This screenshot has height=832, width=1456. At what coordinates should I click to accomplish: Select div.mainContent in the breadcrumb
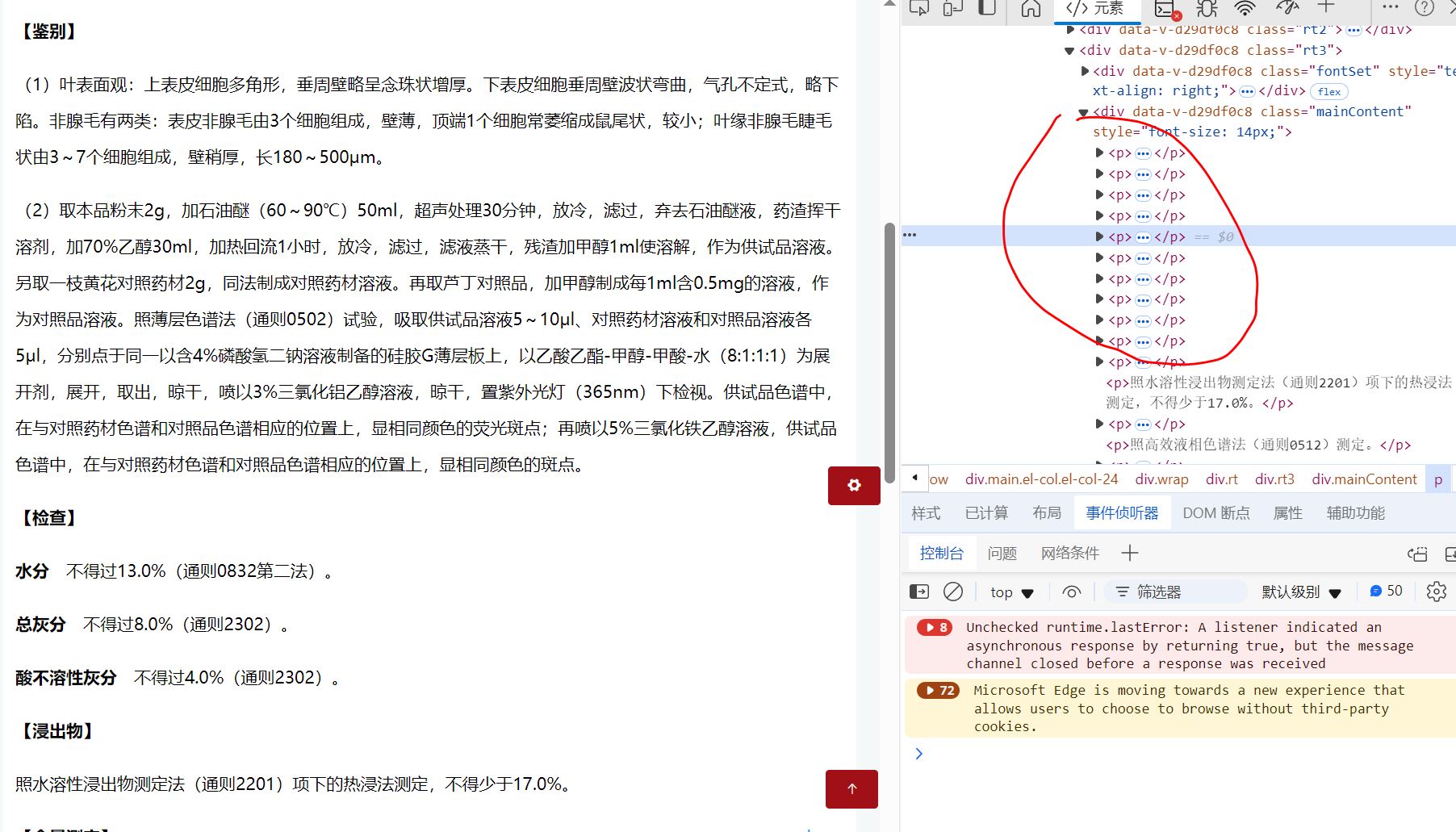[x=1363, y=479]
